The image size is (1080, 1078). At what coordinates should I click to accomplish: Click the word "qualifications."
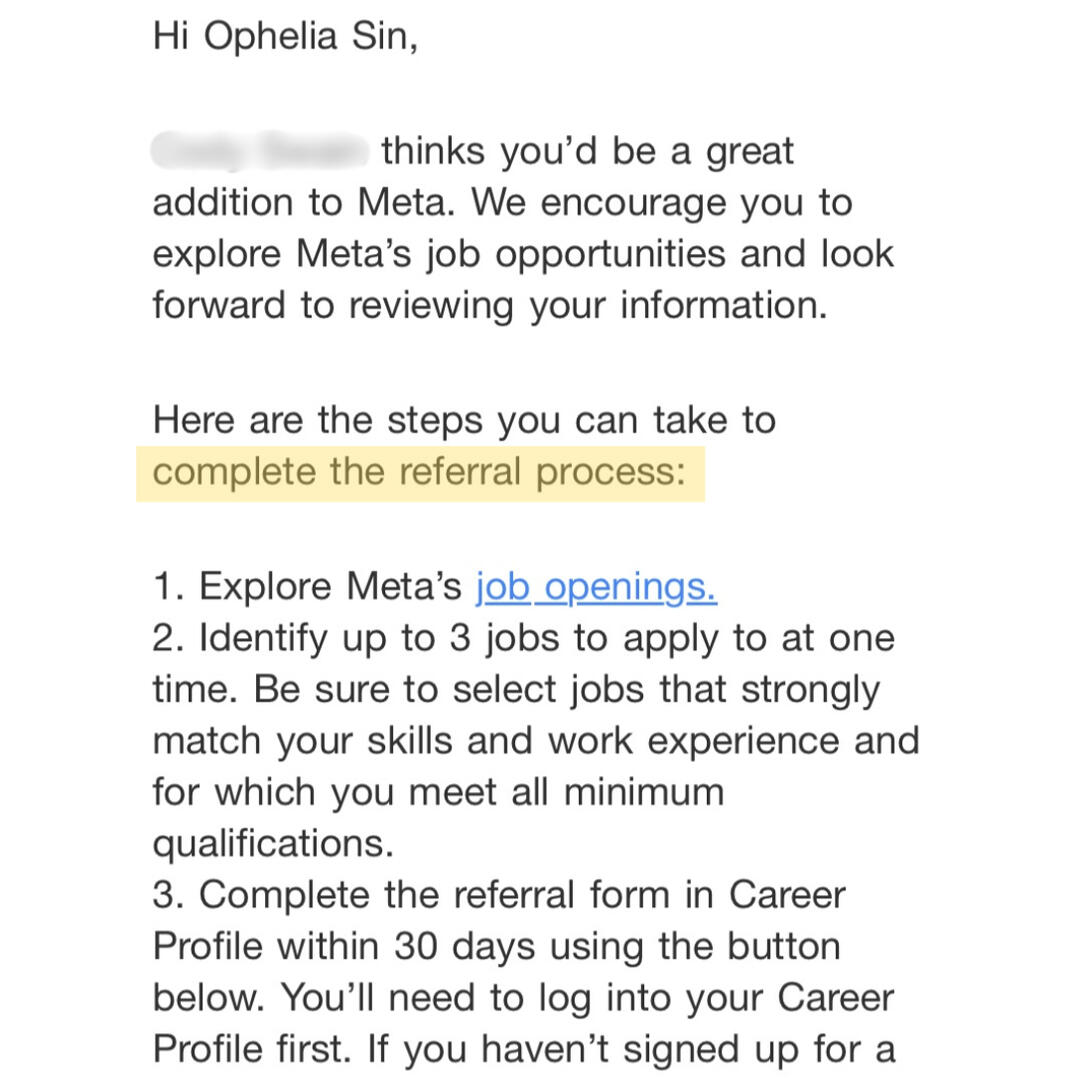click(273, 844)
